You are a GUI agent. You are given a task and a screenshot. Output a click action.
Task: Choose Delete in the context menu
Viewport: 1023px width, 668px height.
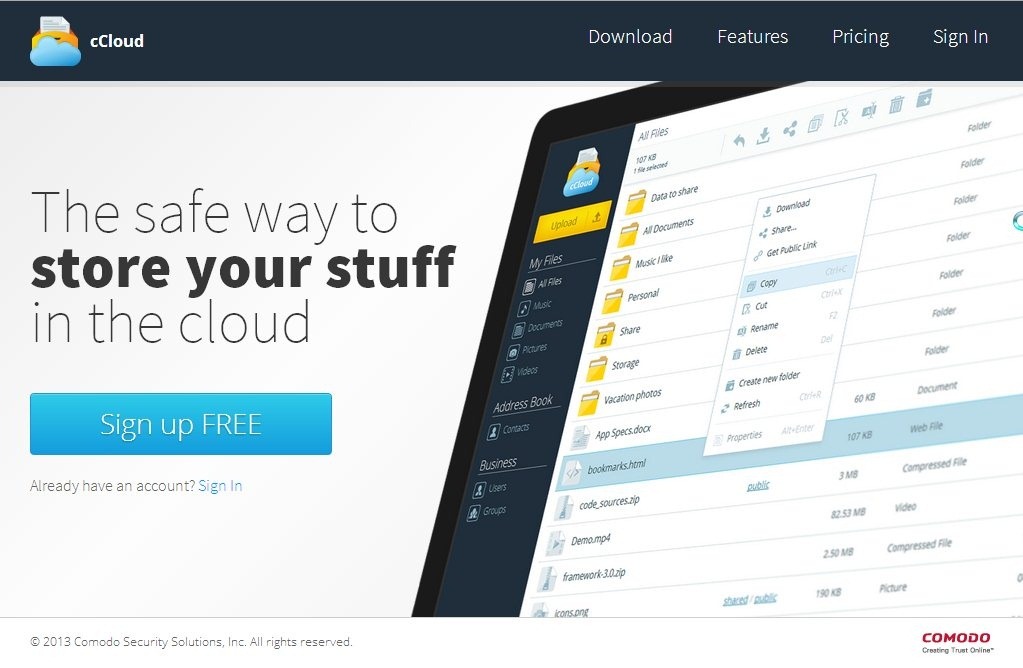[750, 352]
